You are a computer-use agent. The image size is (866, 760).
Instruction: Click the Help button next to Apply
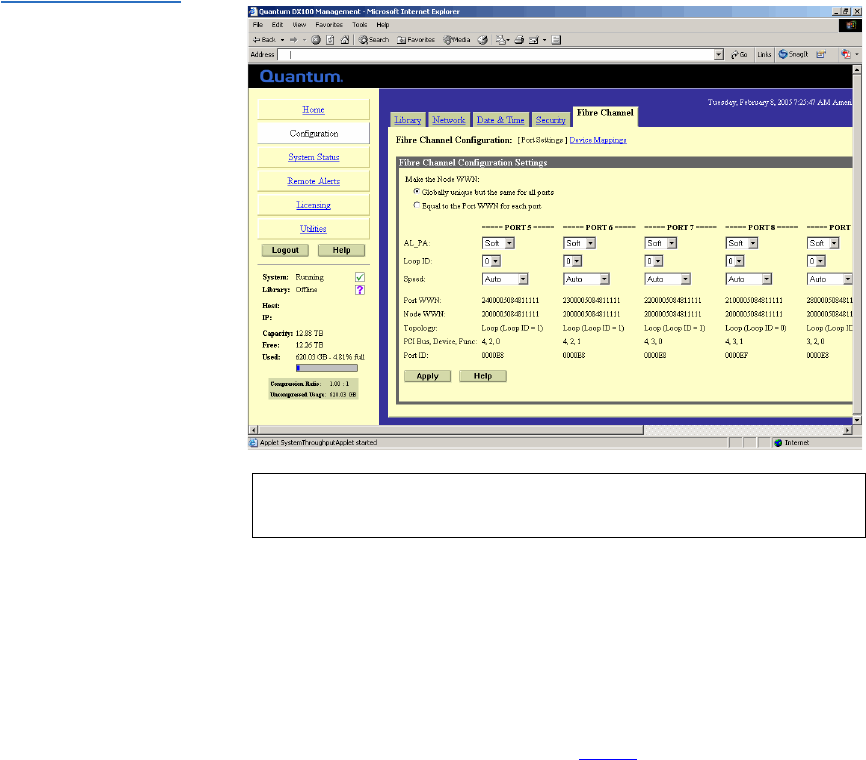coord(483,376)
